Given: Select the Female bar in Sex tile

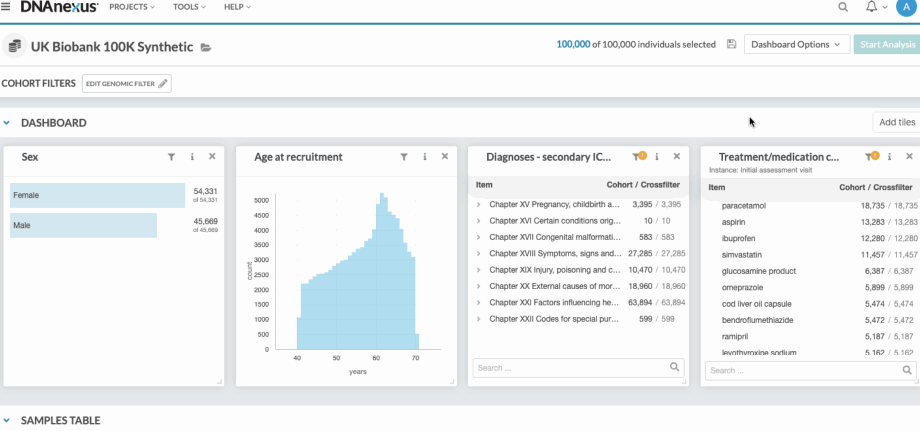Looking at the screenshot, I should click(97, 195).
